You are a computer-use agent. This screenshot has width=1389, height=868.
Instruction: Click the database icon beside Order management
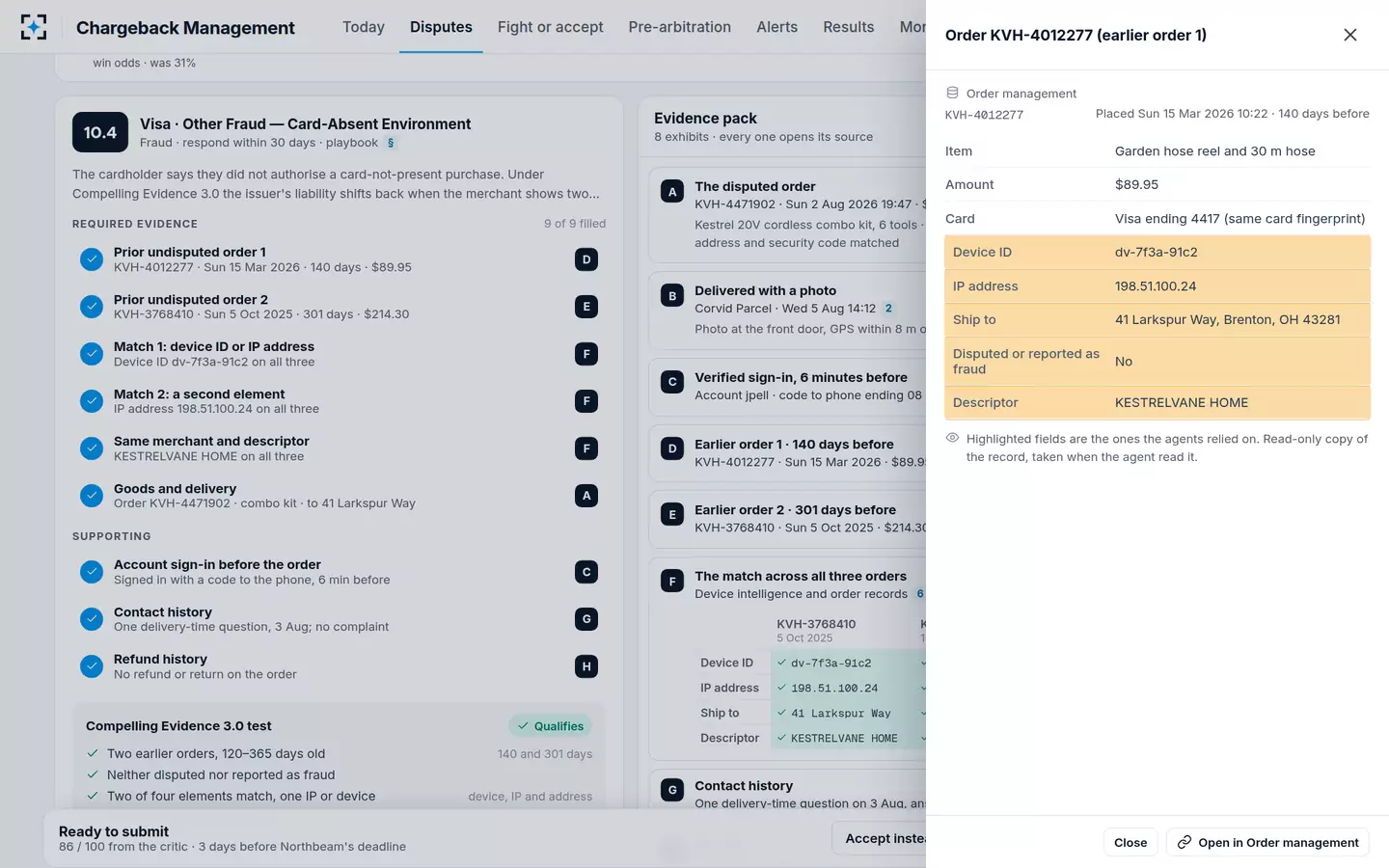coord(952,93)
